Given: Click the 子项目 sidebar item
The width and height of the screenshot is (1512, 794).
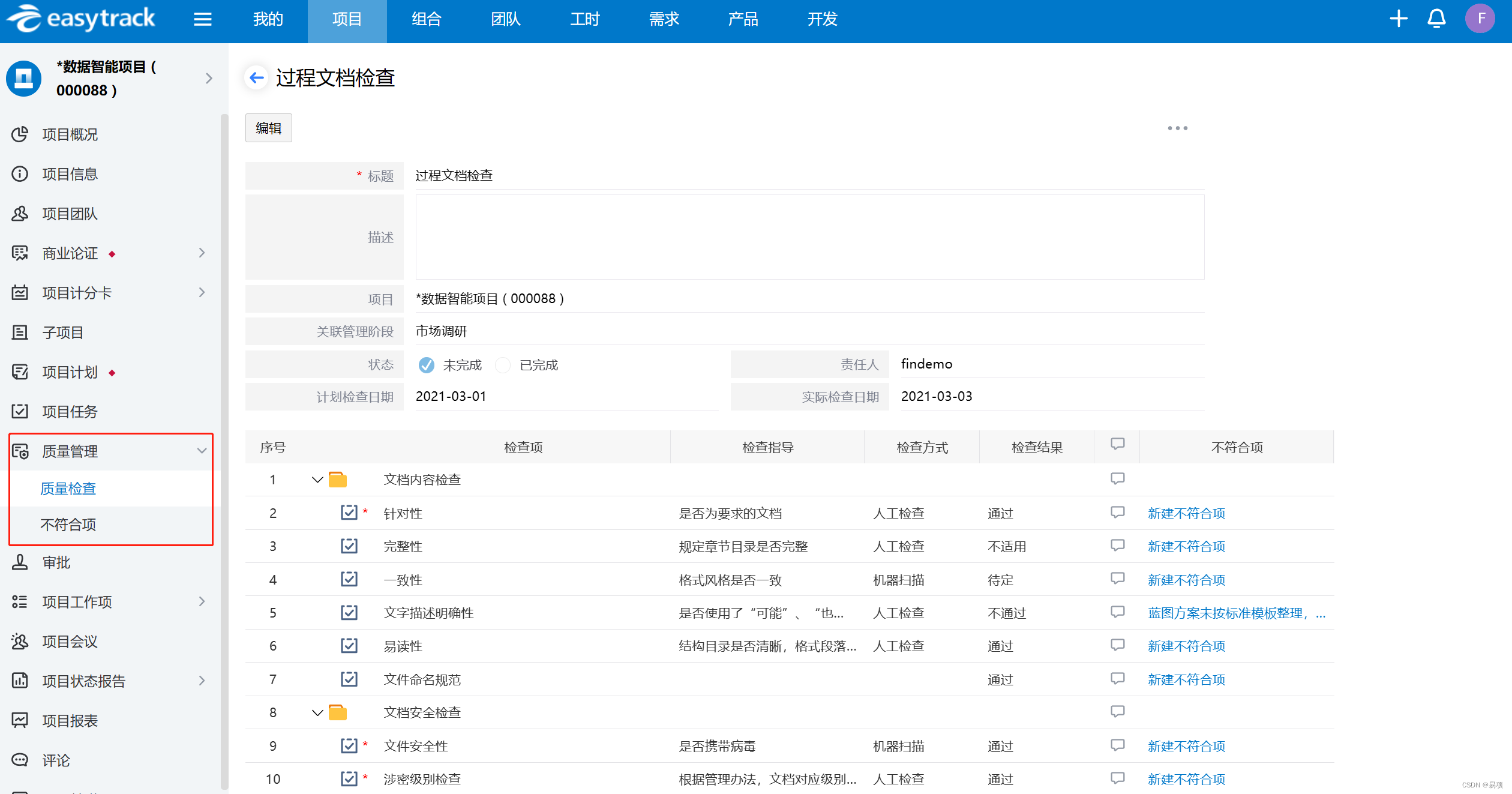Looking at the screenshot, I should [63, 332].
